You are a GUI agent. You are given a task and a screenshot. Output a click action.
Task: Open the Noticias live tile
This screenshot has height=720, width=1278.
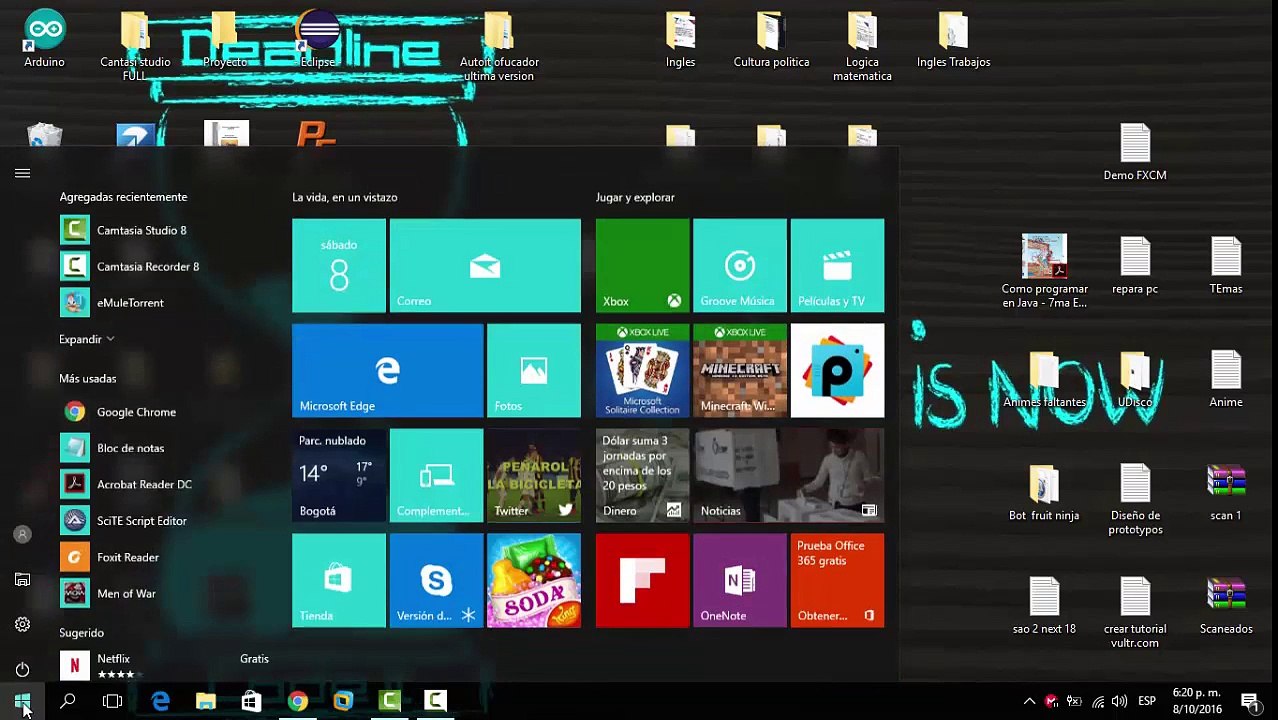(x=789, y=475)
